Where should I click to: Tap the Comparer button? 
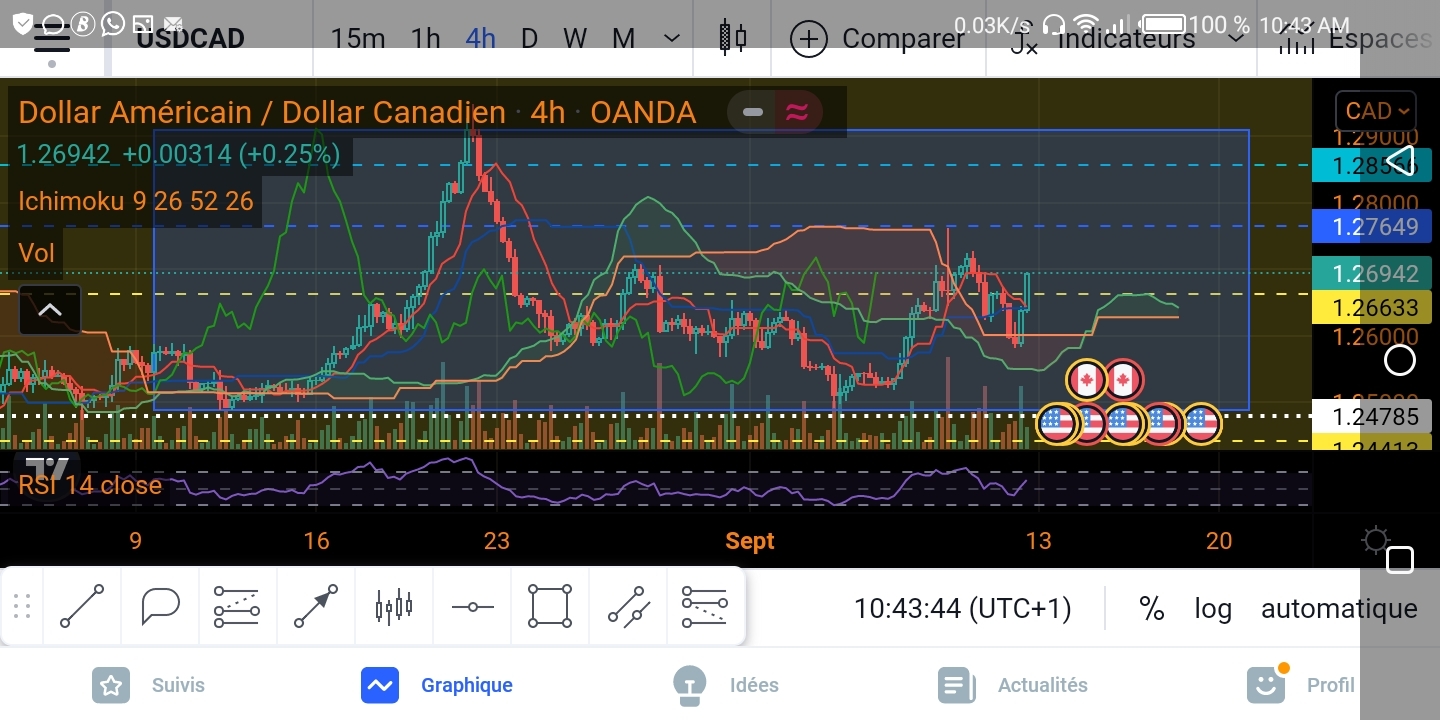tap(878, 38)
